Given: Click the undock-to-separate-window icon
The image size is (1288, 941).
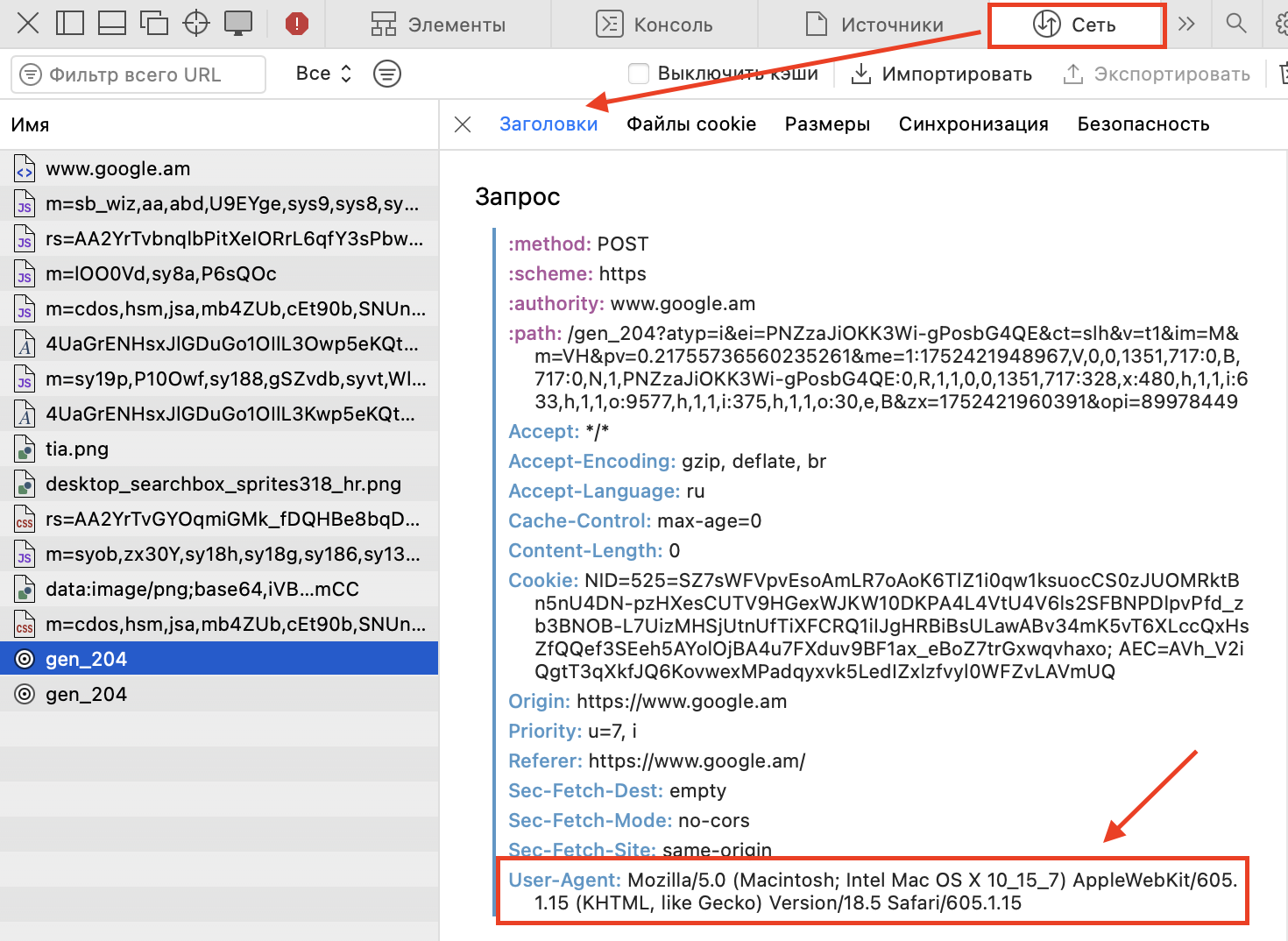Looking at the screenshot, I should 153,24.
